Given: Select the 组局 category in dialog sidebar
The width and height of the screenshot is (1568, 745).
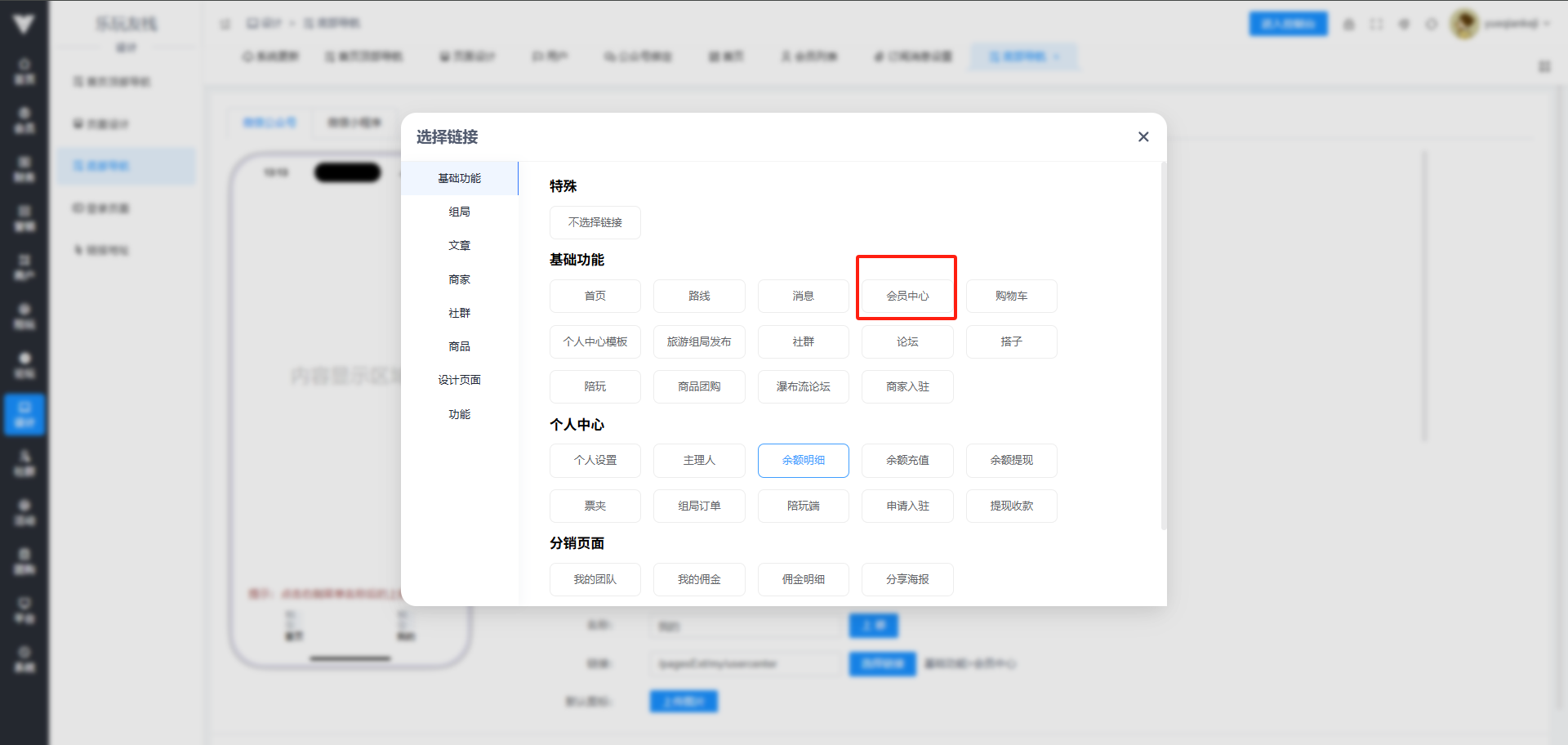Looking at the screenshot, I should (x=459, y=212).
